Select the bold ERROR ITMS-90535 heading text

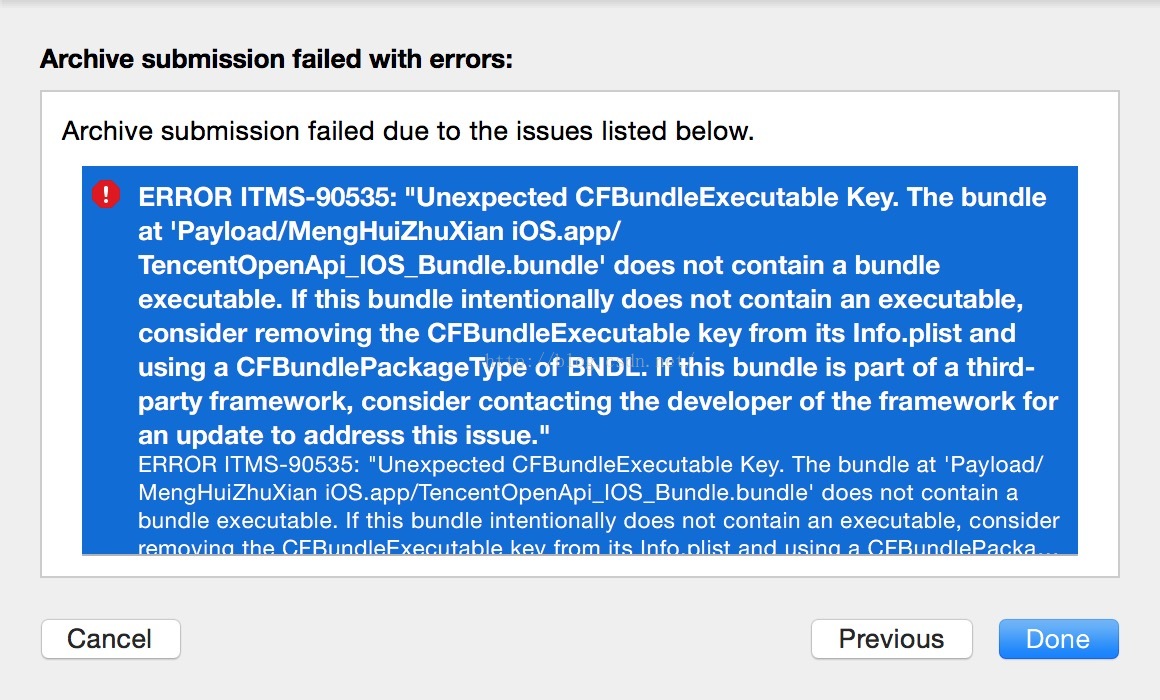[268, 197]
